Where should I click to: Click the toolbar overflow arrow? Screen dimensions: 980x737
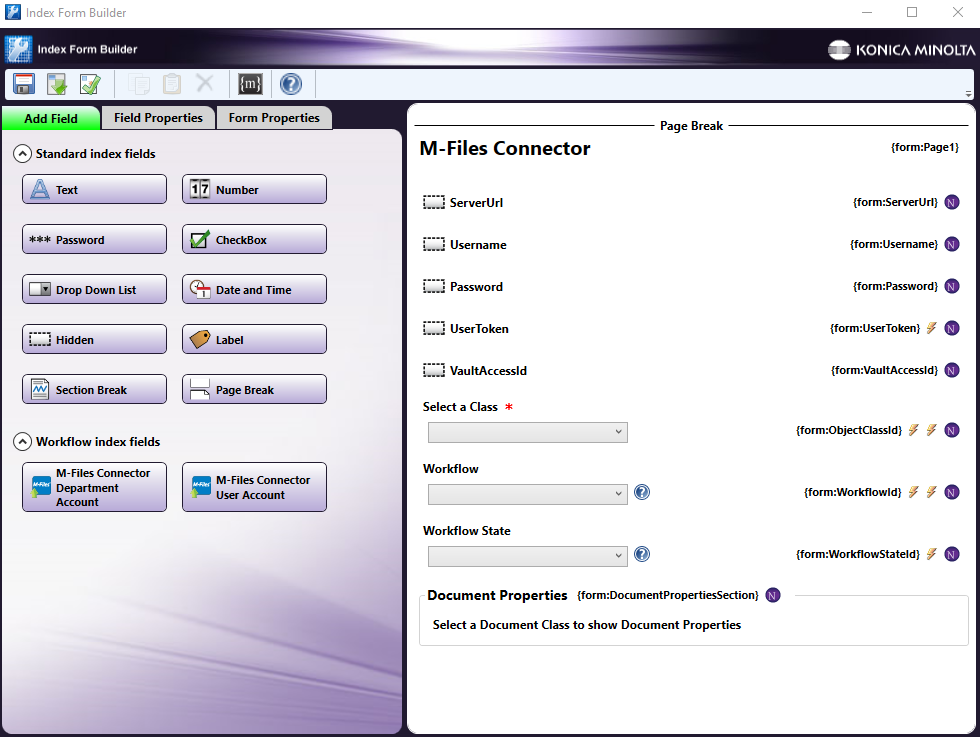coord(968,94)
